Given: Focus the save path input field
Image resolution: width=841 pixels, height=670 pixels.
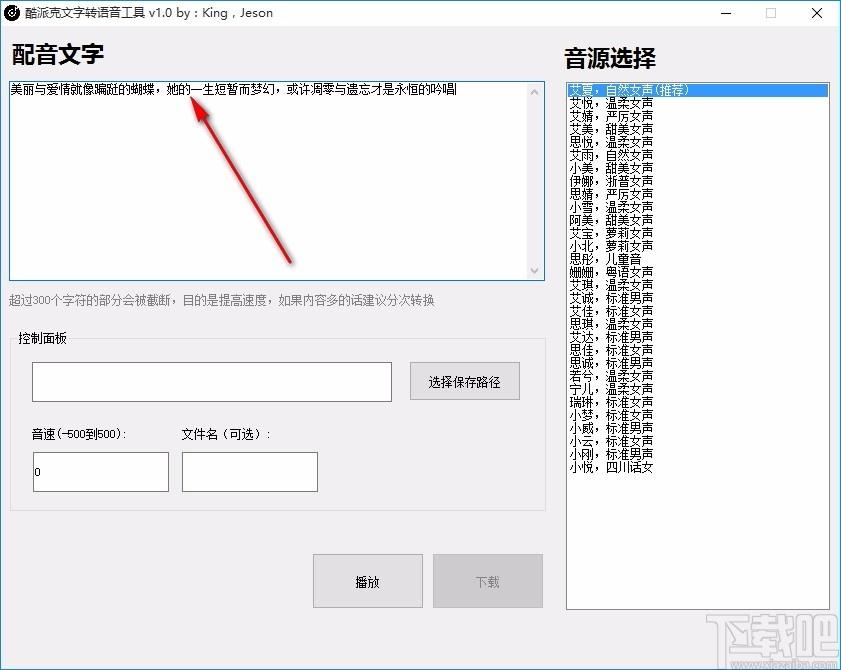Looking at the screenshot, I should click(x=212, y=382).
